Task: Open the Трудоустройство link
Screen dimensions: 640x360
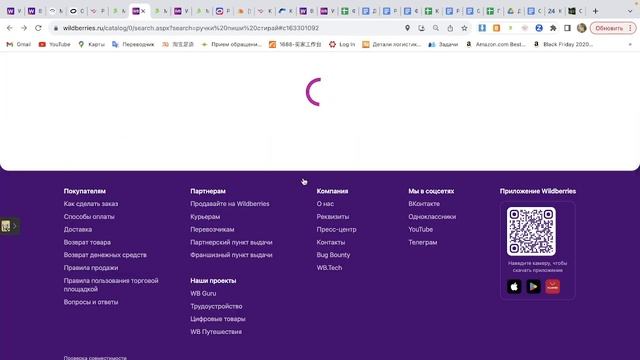Action: [x=216, y=306]
